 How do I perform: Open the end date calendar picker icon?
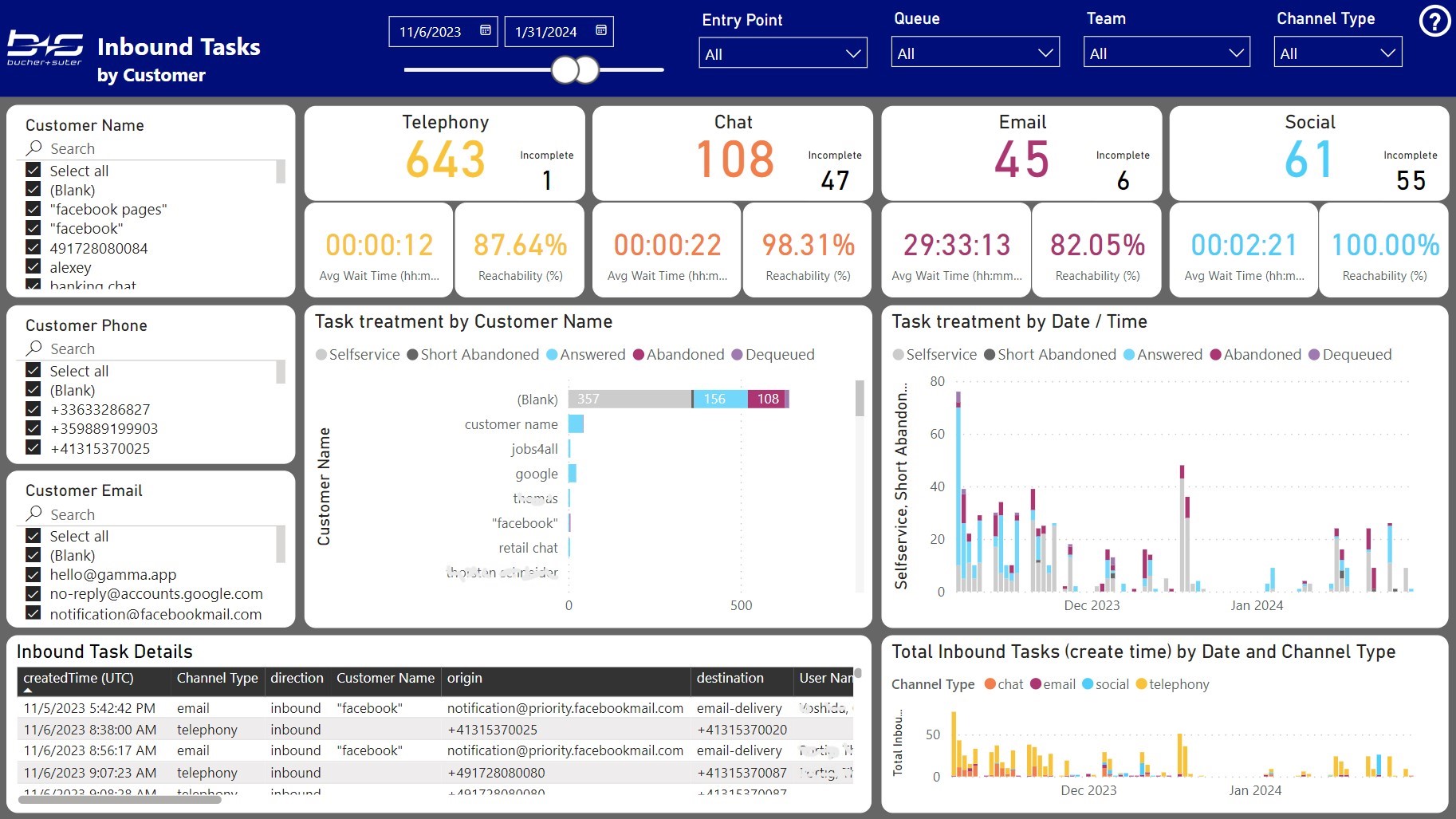(601, 30)
